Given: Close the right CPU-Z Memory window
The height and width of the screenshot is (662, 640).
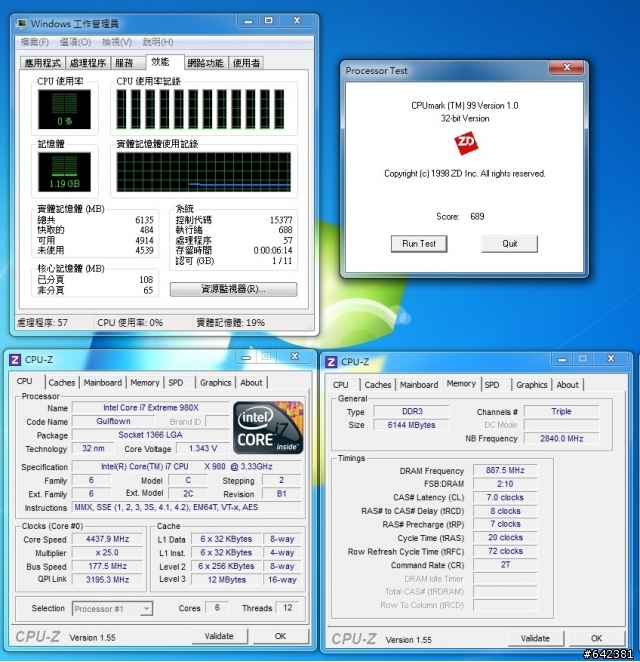Looking at the screenshot, I should [x=611, y=359].
